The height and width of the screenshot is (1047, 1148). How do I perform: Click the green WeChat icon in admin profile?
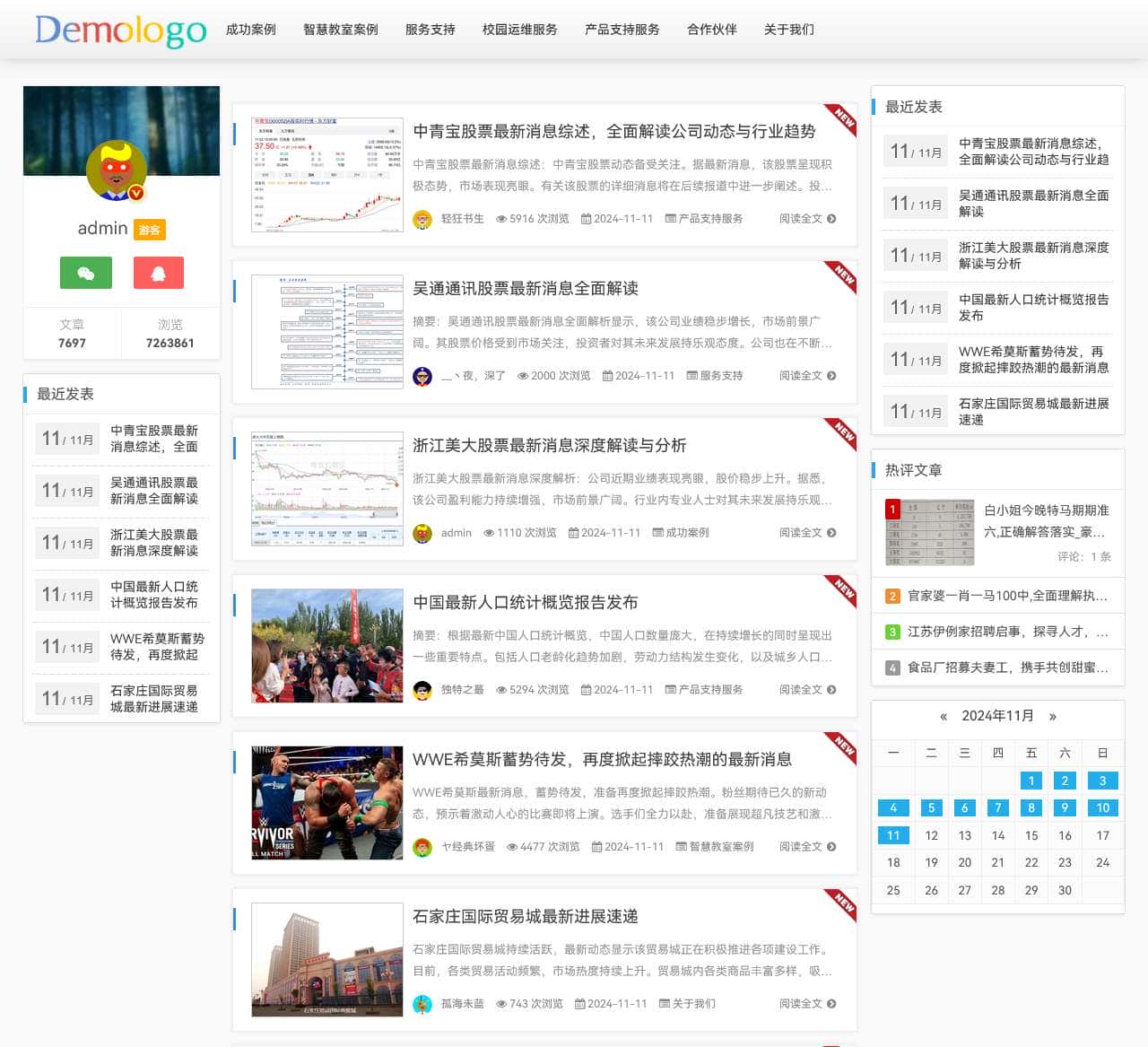click(85, 272)
